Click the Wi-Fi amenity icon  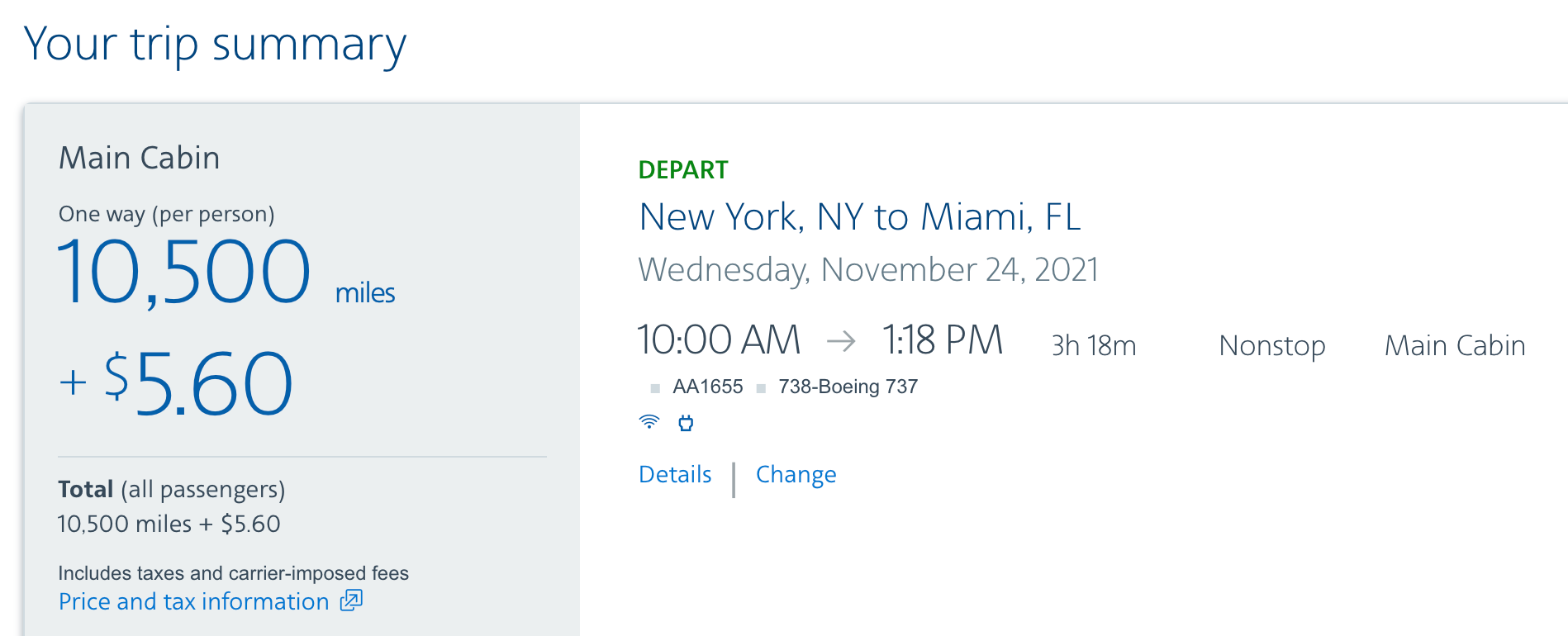[649, 423]
